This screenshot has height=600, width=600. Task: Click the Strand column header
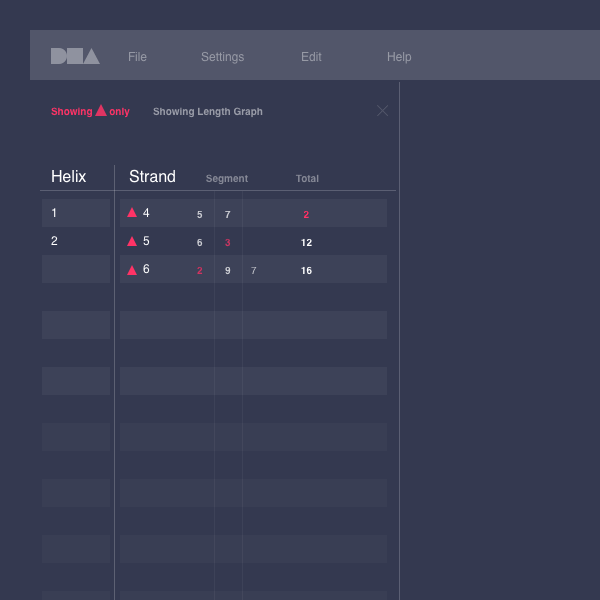(x=152, y=177)
